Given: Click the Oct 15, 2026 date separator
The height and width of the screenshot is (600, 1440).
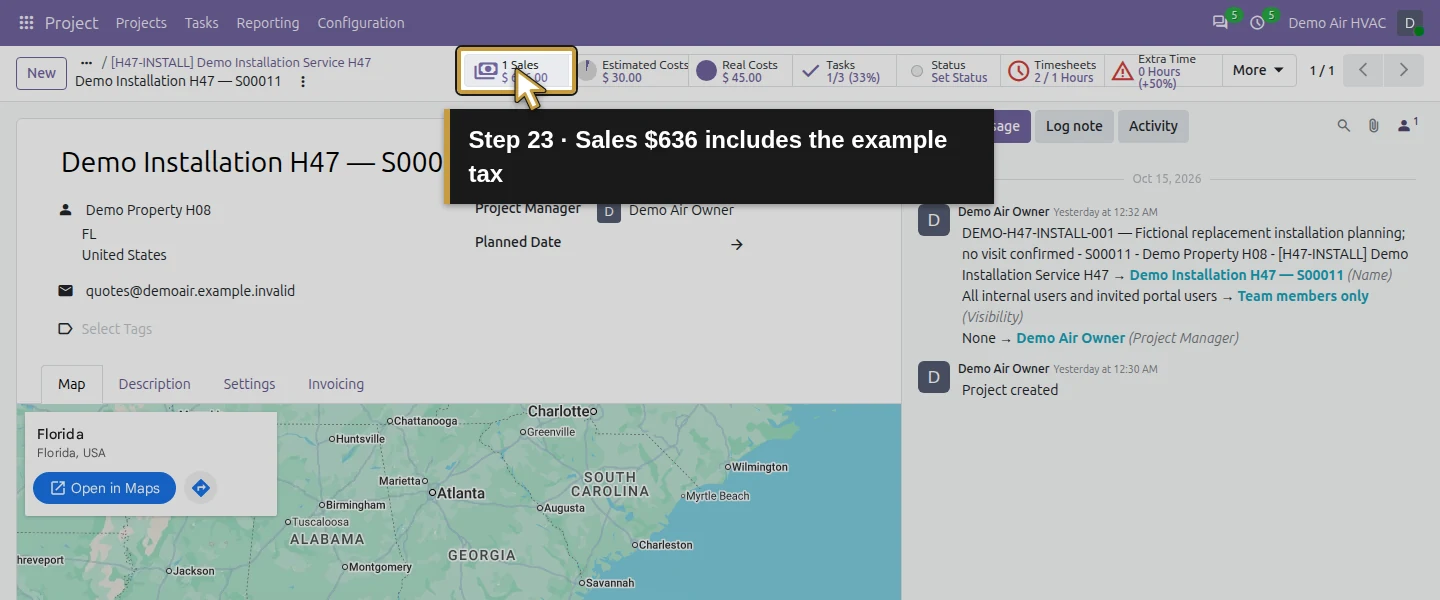Looking at the screenshot, I should click(x=1167, y=179).
